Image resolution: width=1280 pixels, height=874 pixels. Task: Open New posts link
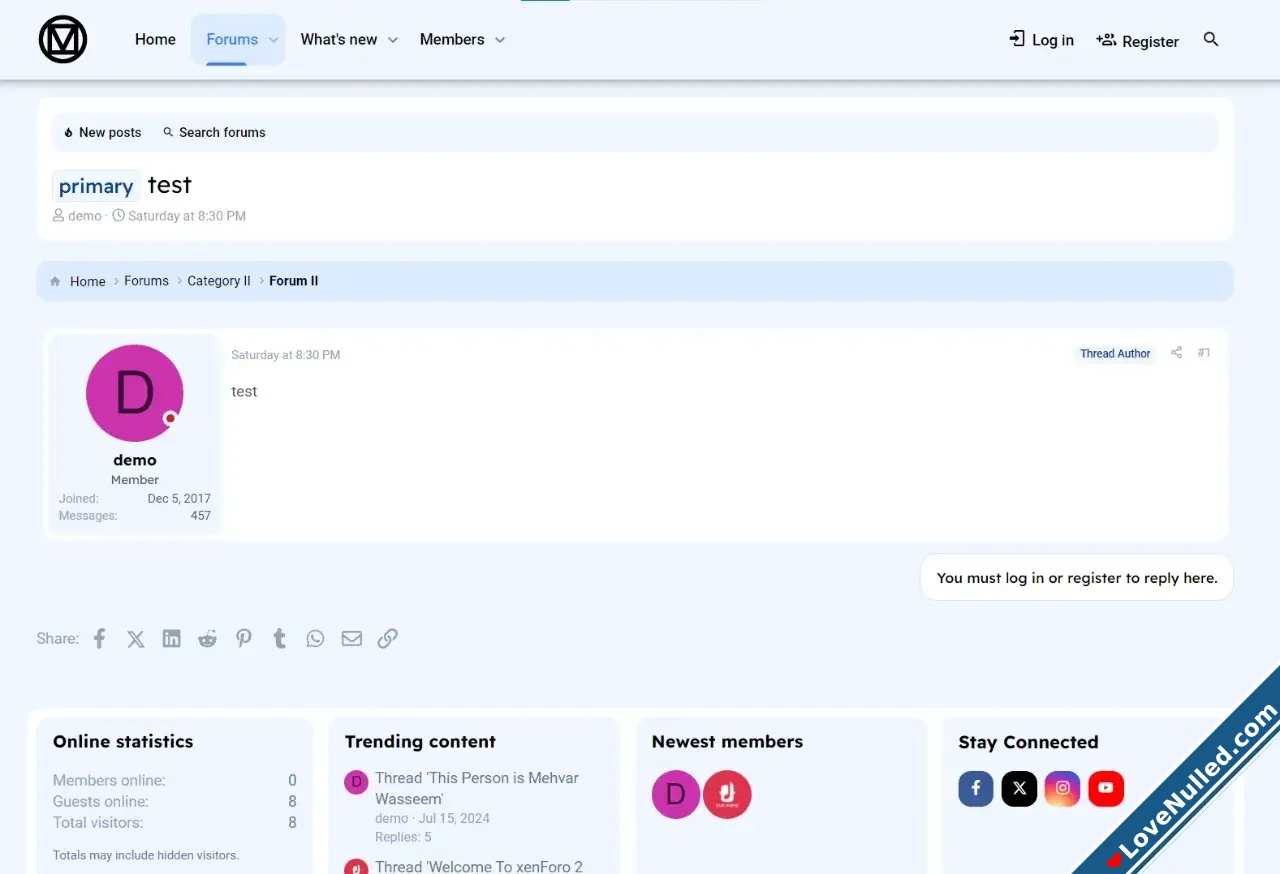pos(102,132)
